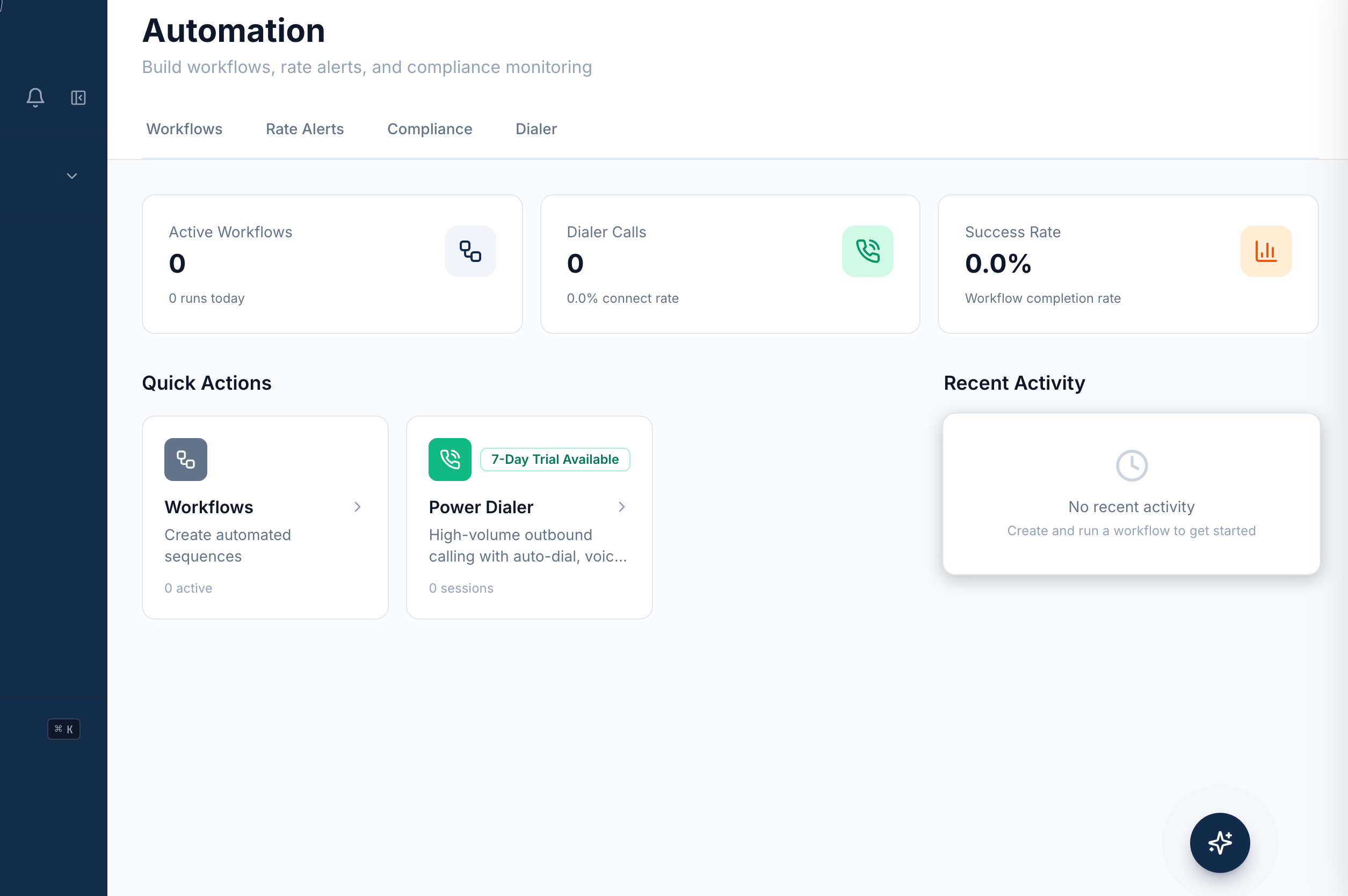This screenshot has height=896, width=1348.
Task: Click the clock icon in Recent Activity
Action: [1132, 465]
